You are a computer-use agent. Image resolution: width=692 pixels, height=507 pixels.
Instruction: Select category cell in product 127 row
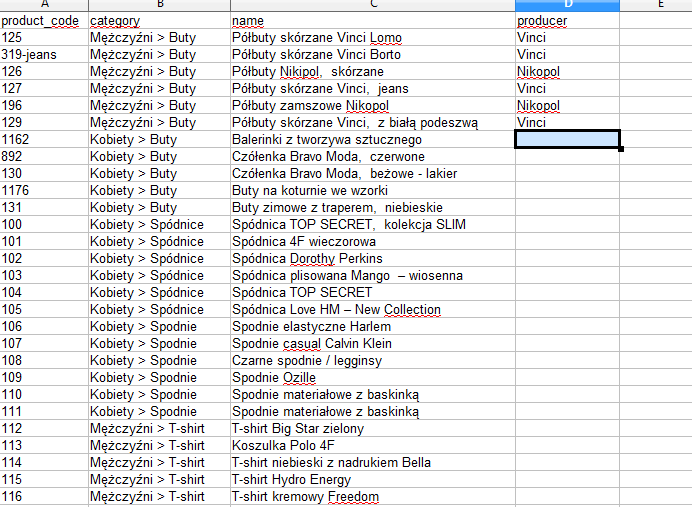pos(159,89)
